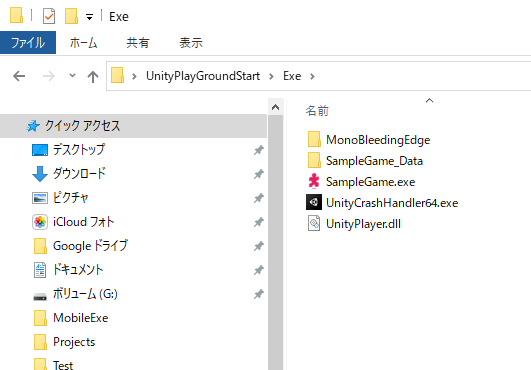Expand the chevron after Exe in address bar
The image size is (531, 370).
312,77
